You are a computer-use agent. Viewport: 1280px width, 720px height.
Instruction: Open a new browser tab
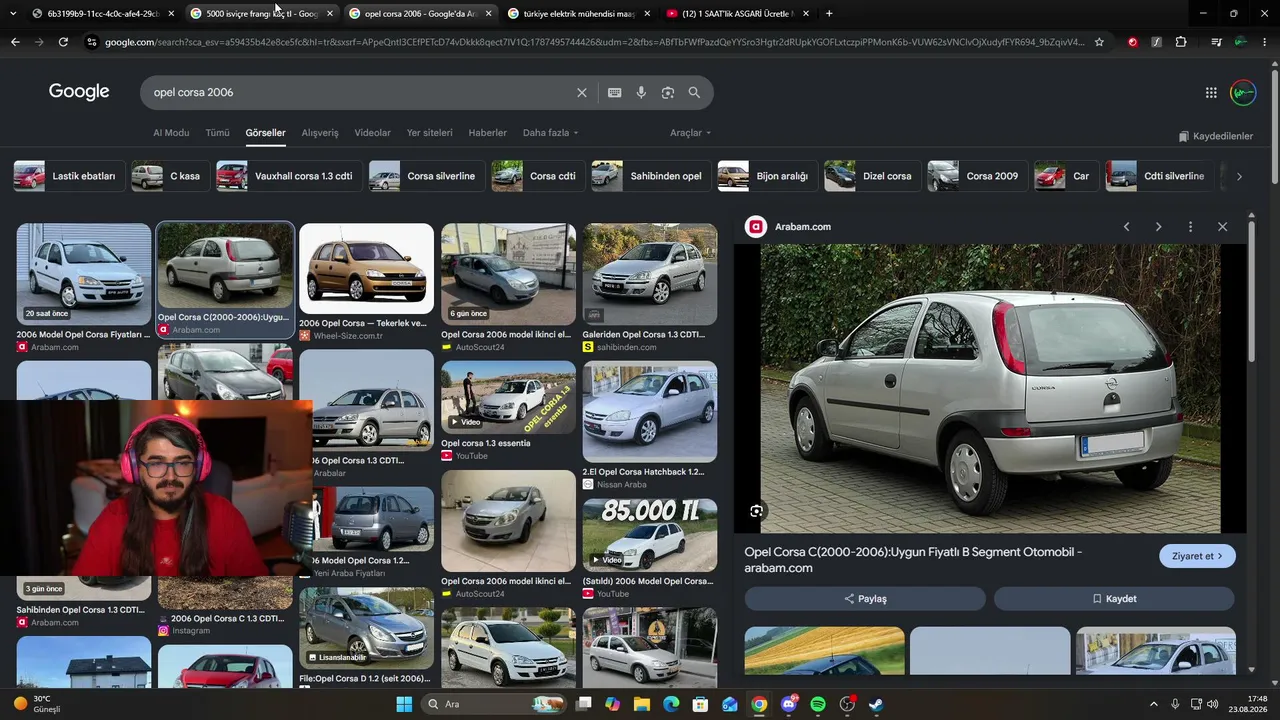point(829,13)
